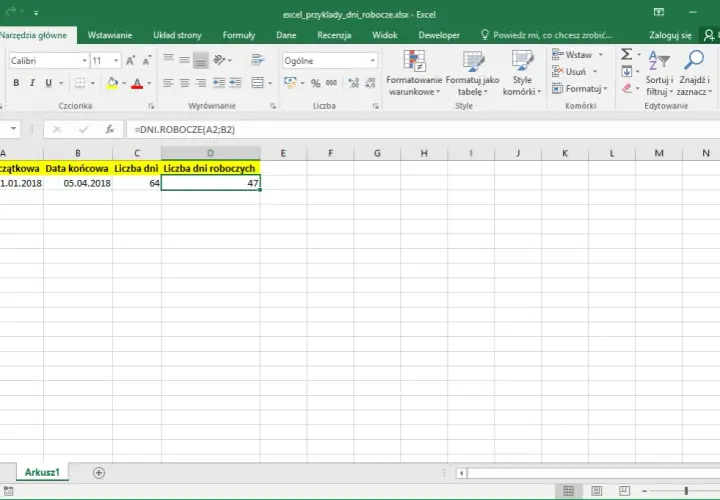This screenshot has height=500, width=720.
Task: Center text horizontally
Action: [185, 83]
